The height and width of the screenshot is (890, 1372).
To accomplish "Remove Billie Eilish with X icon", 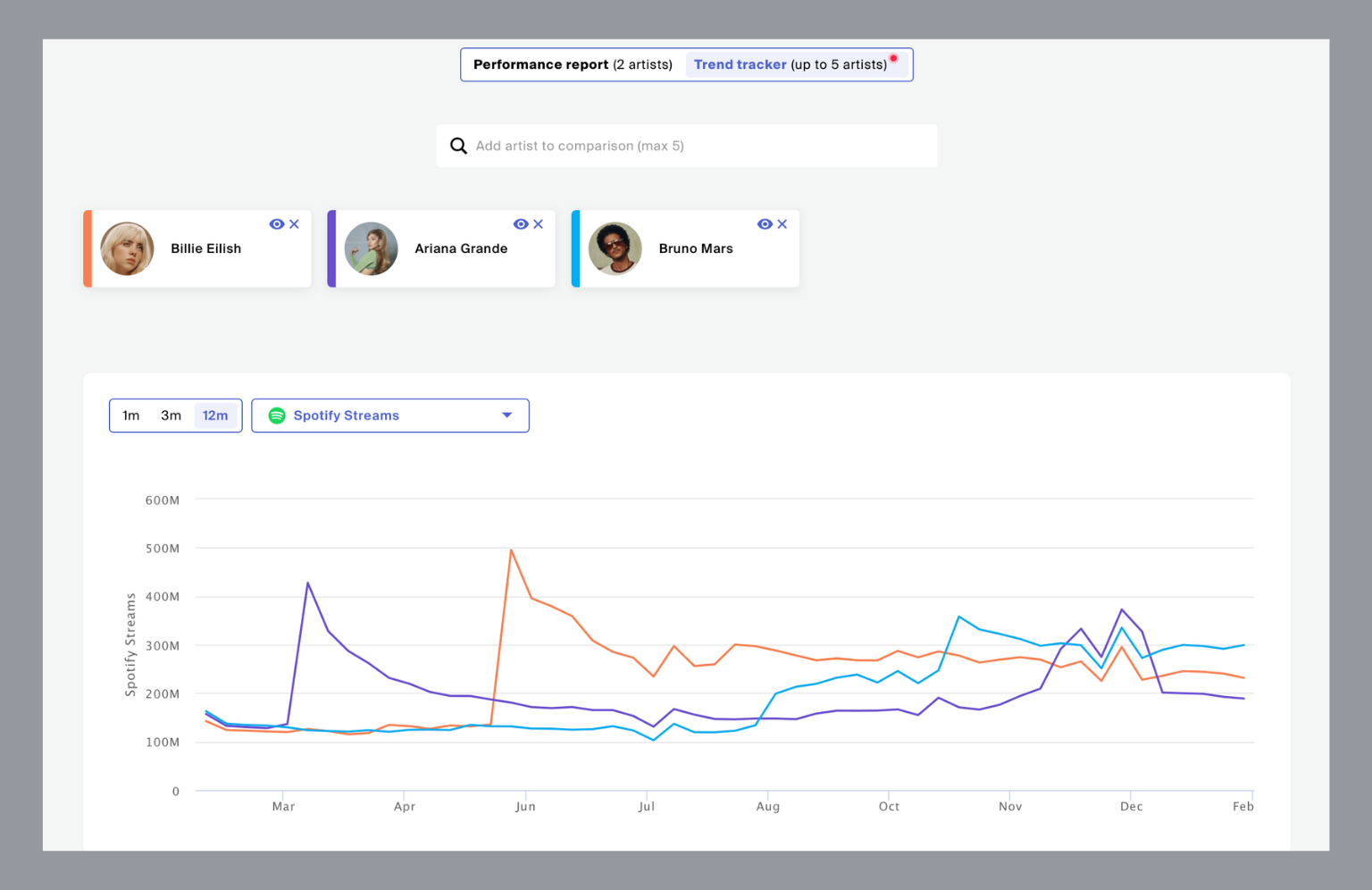I will [294, 224].
